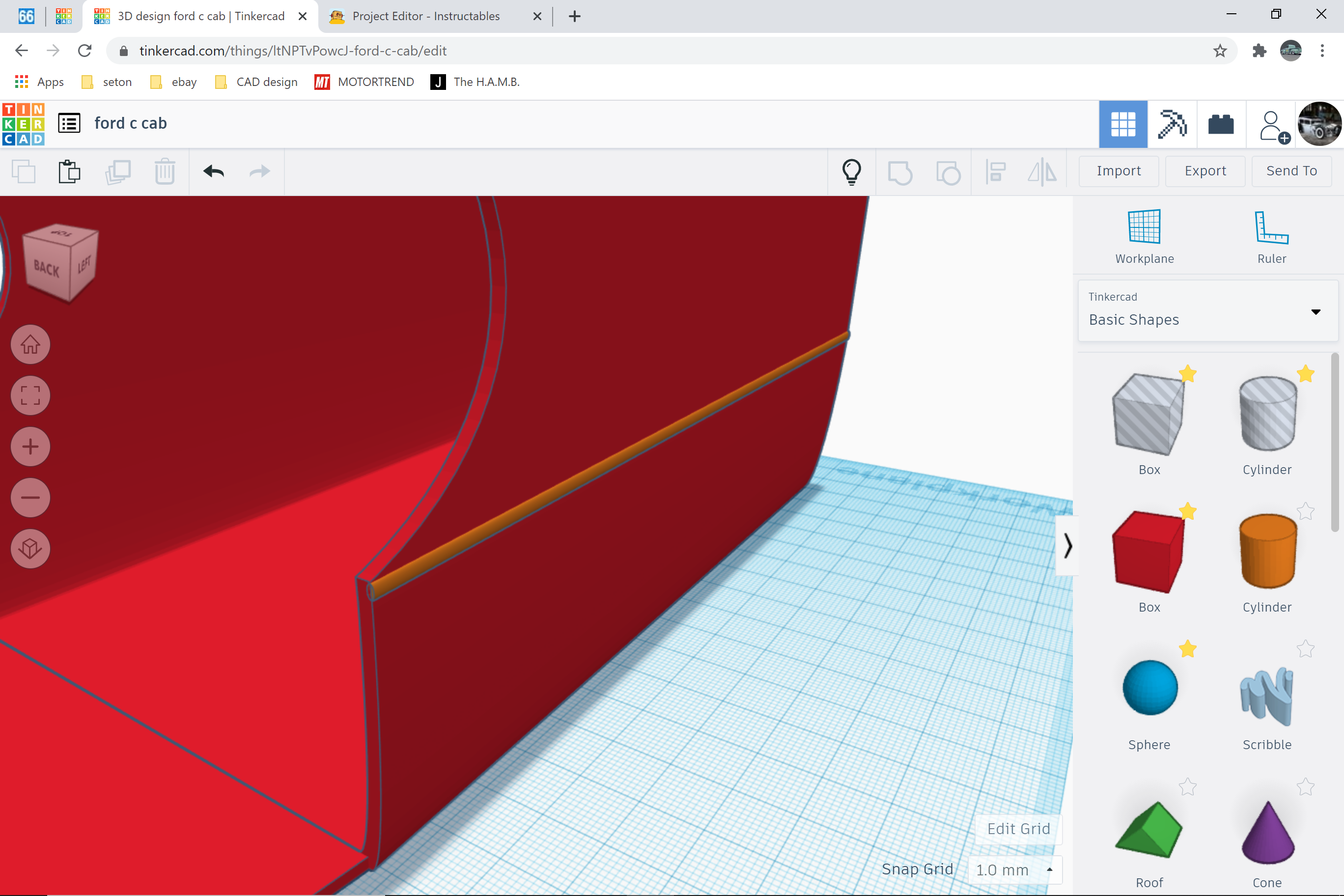Click the Align tool icon
This screenshot has height=896, width=1344.
click(995, 172)
